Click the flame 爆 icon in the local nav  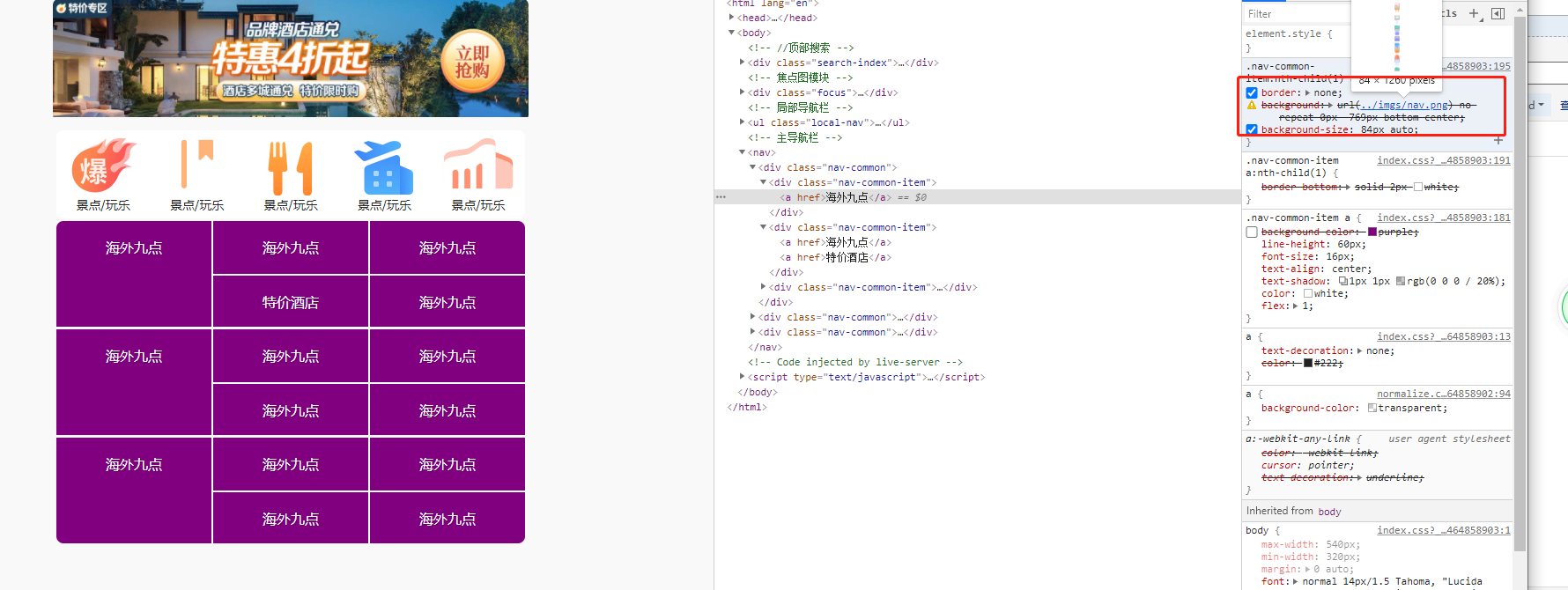(x=103, y=166)
